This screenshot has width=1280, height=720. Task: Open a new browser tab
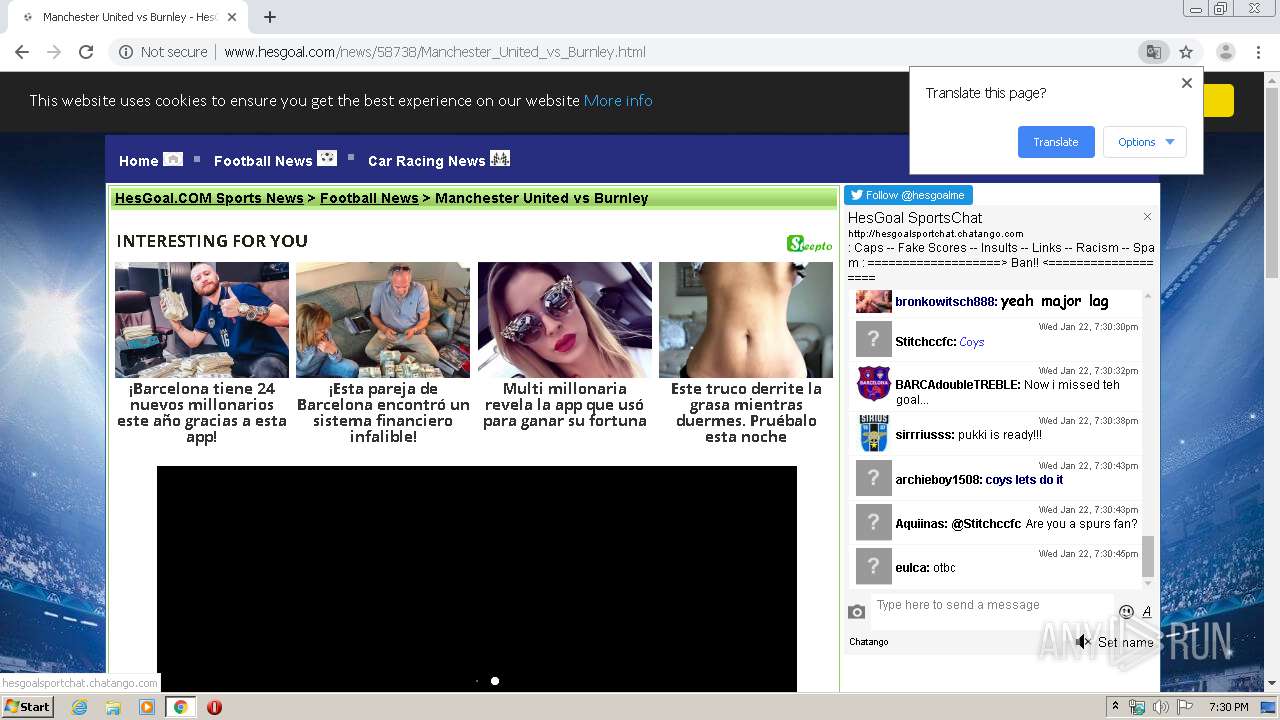point(270,17)
